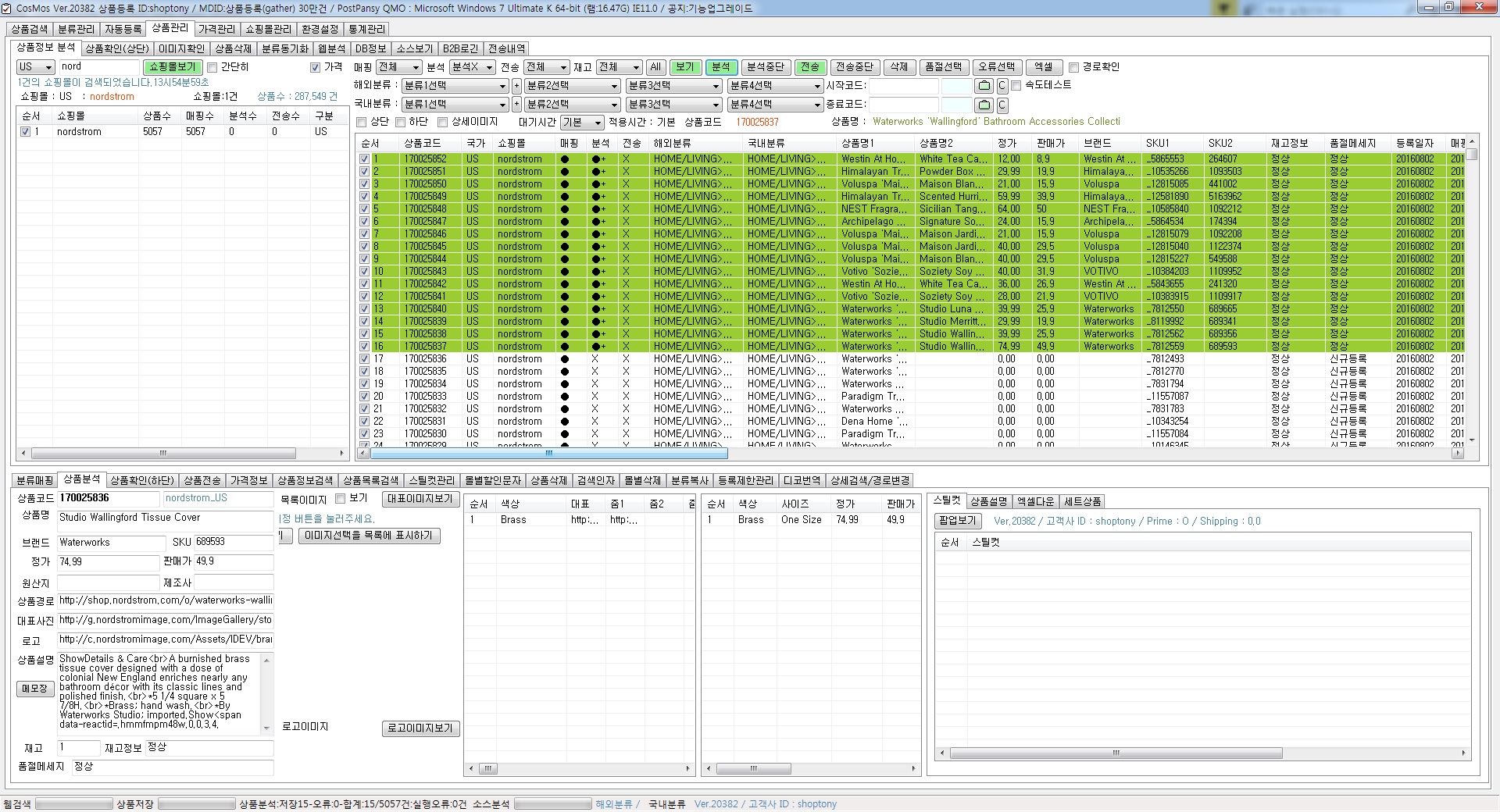Click the plus button after 국내분류 분류1선택
1500x812 pixels.
(516, 105)
